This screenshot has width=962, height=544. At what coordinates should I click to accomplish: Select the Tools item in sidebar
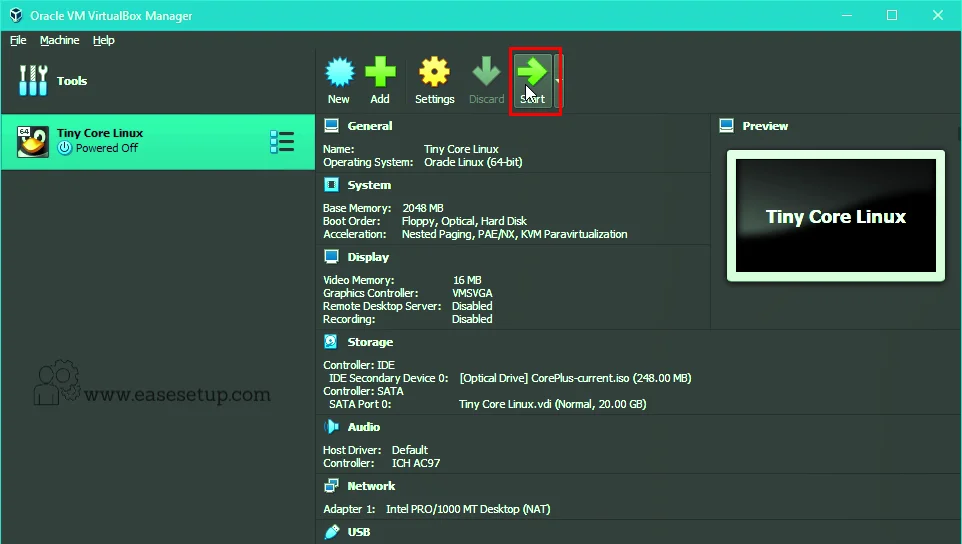tap(158, 81)
